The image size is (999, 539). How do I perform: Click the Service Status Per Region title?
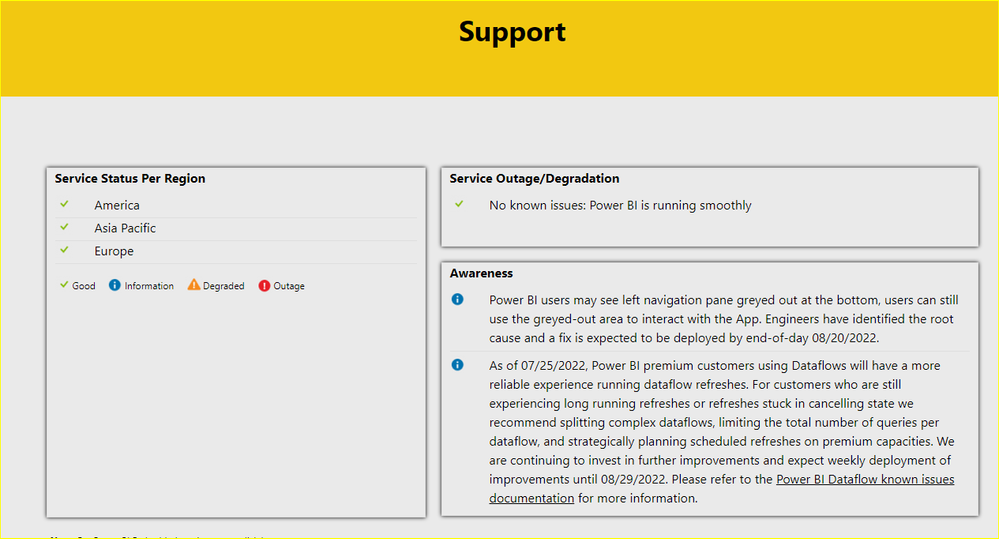[x=130, y=178]
